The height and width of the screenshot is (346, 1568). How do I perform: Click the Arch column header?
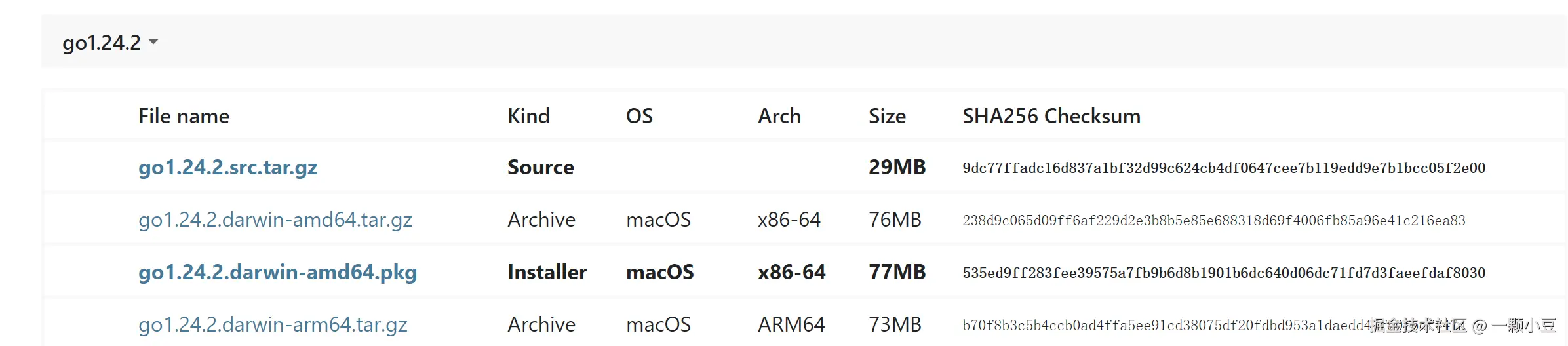coord(779,117)
